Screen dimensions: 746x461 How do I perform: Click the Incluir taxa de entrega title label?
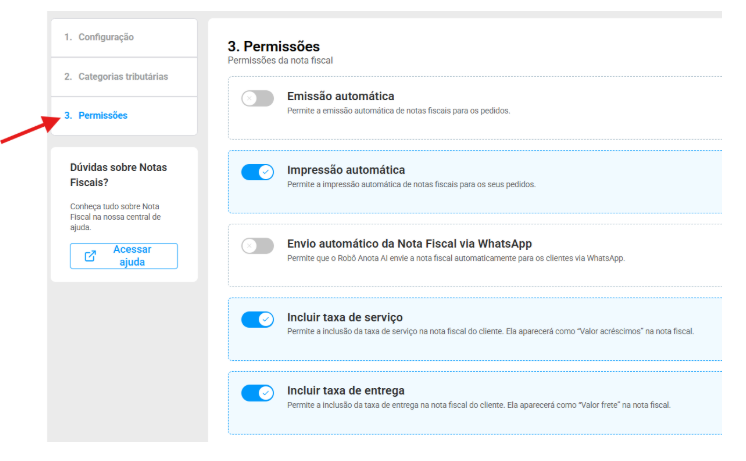pyautogui.click(x=345, y=390)
